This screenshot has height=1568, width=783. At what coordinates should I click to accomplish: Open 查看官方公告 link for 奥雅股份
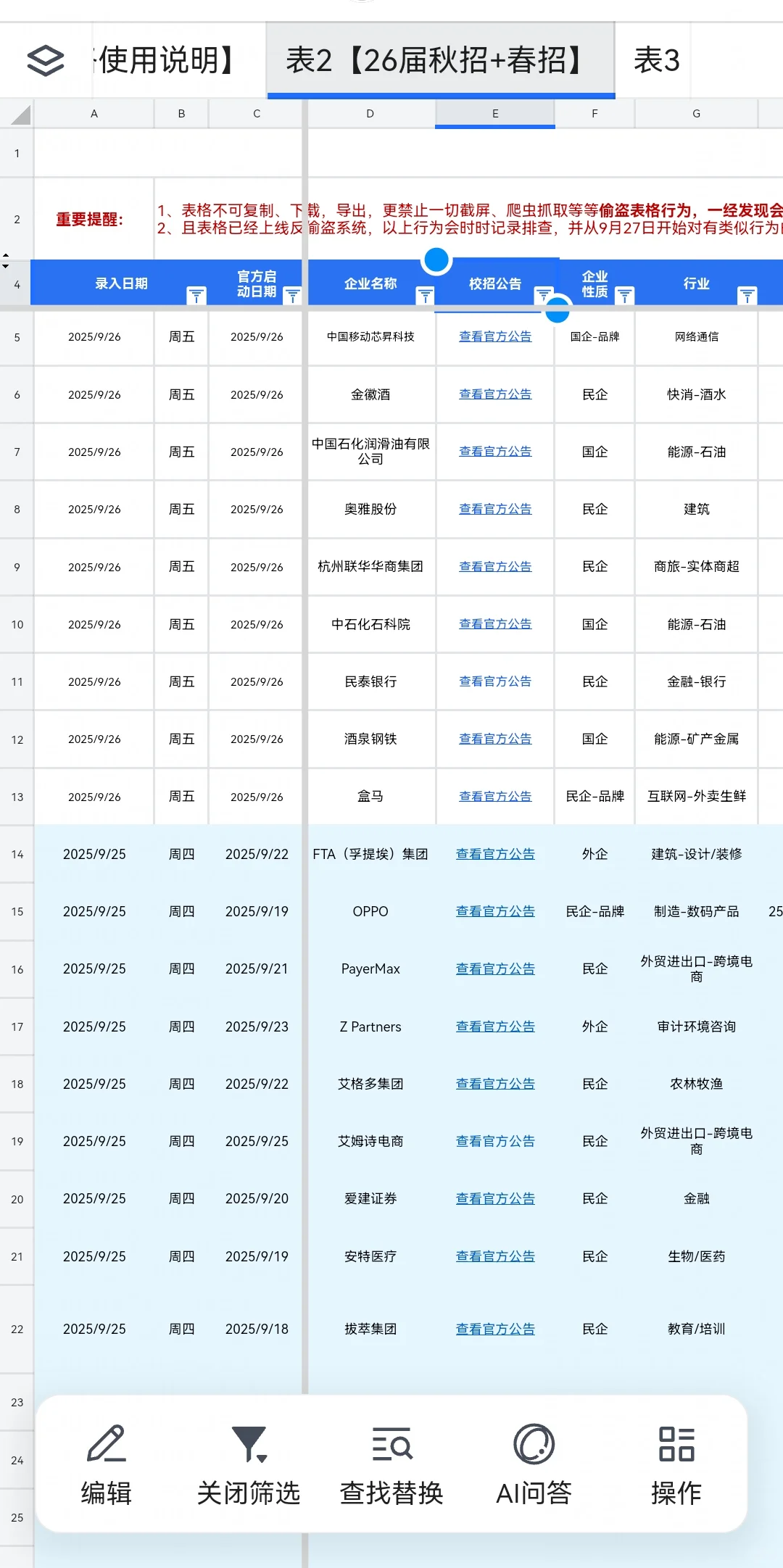click(495, 509)
